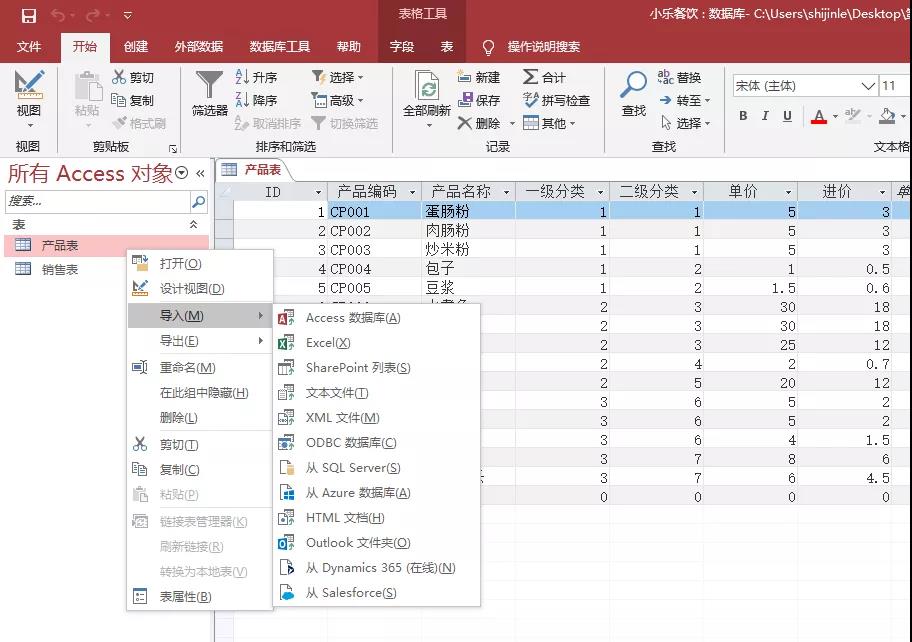Open 导出(E) submenu in context menu
Image resolution: width=912 pixels, height=642 pixels.
[200, 341]
